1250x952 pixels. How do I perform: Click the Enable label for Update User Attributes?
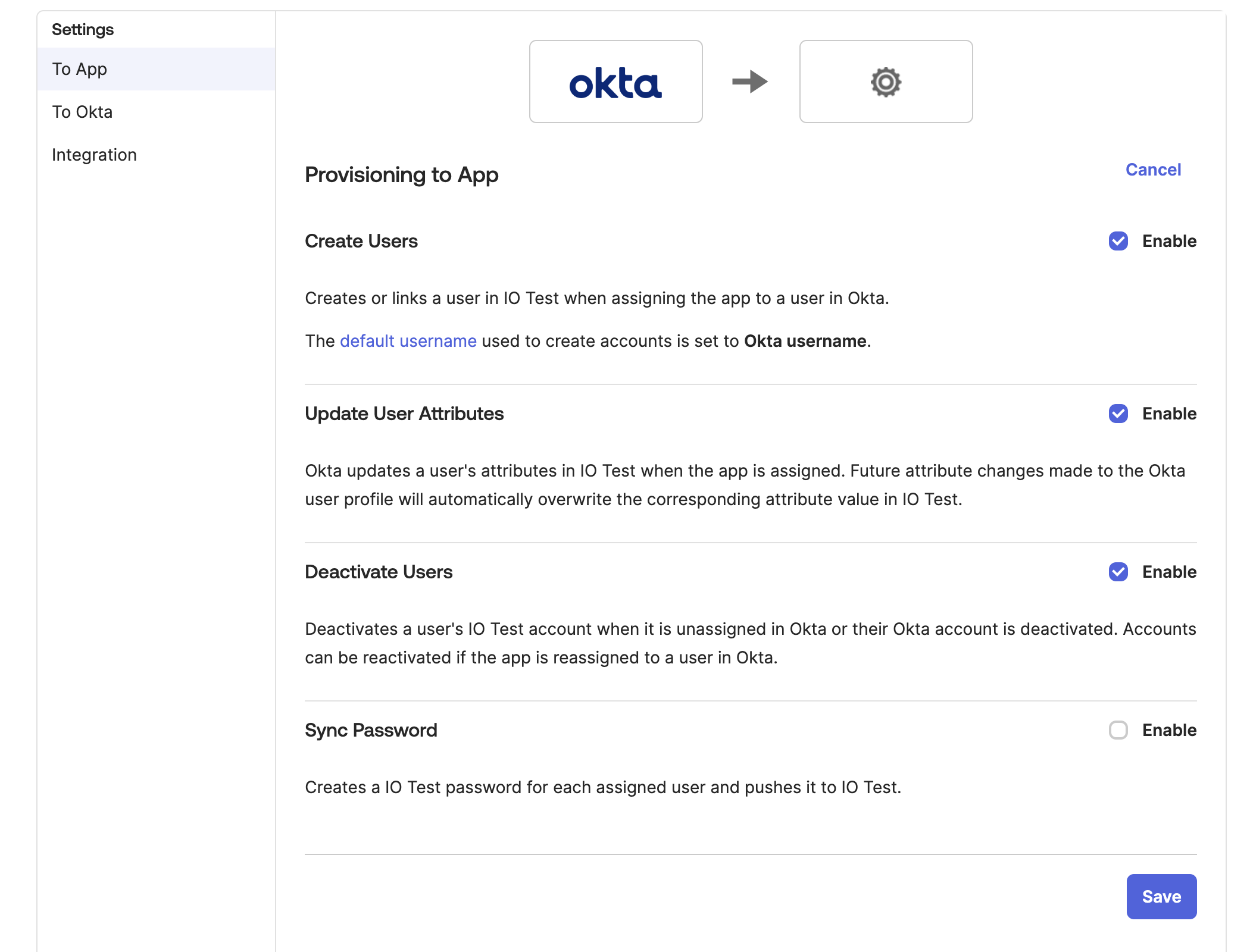point(1169,414)
